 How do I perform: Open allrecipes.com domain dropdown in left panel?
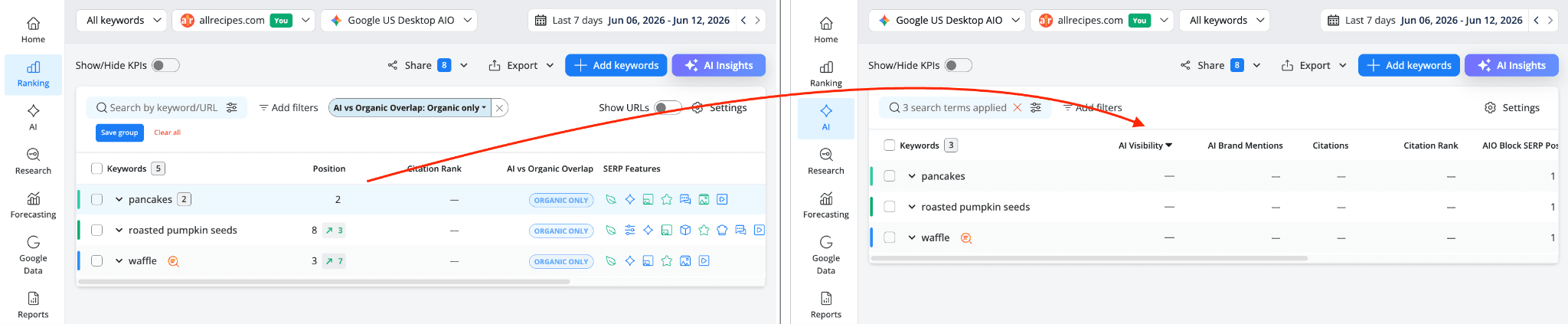pos(243,21)
